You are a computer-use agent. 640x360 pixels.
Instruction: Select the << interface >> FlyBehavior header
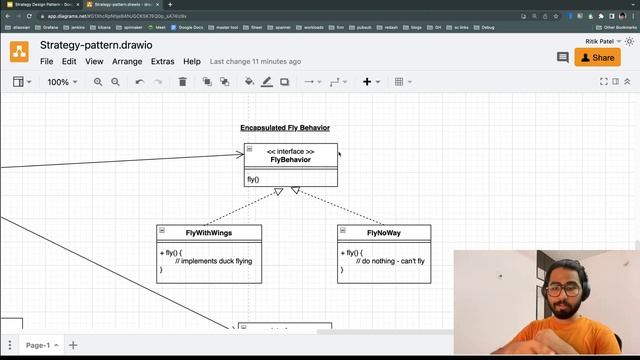[291, 155]
